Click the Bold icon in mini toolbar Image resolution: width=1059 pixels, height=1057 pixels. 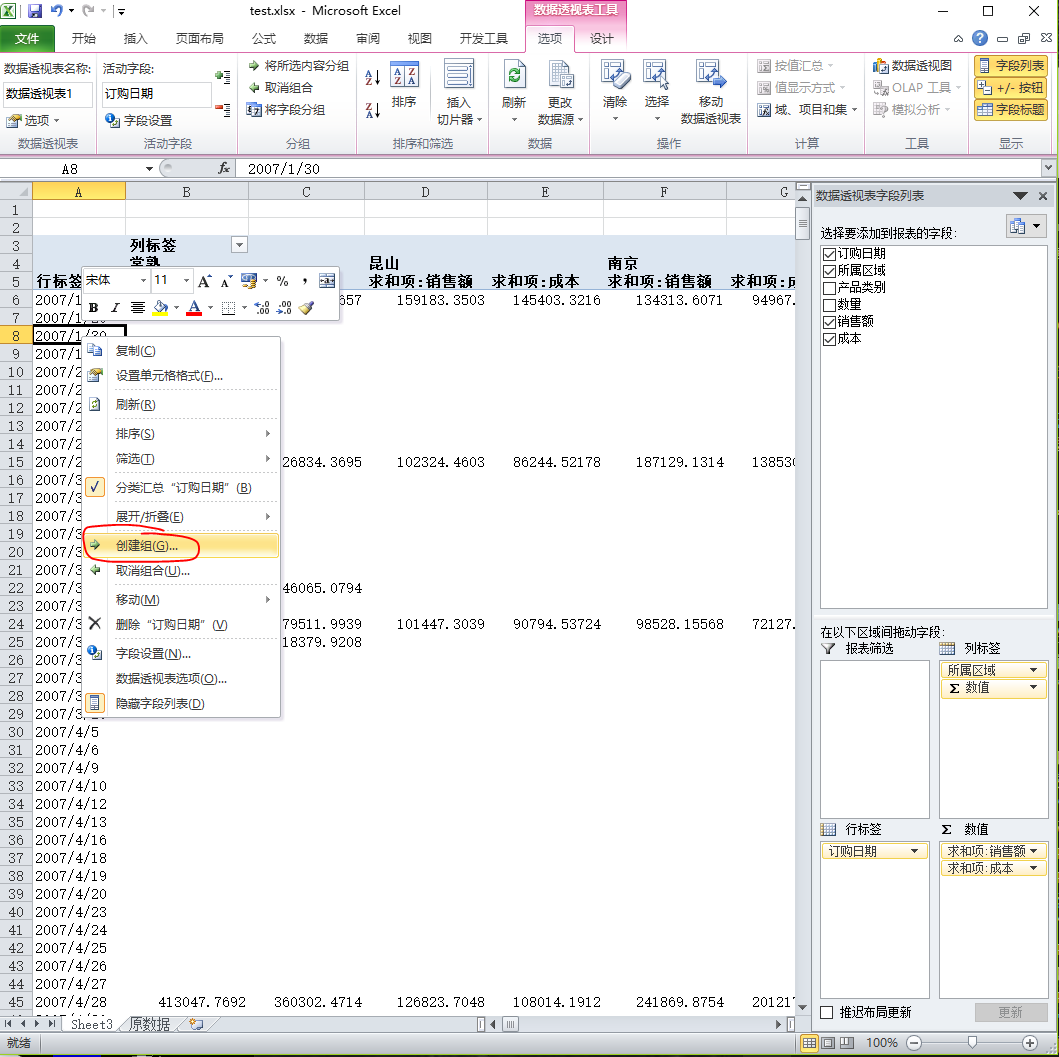point(94,308)
